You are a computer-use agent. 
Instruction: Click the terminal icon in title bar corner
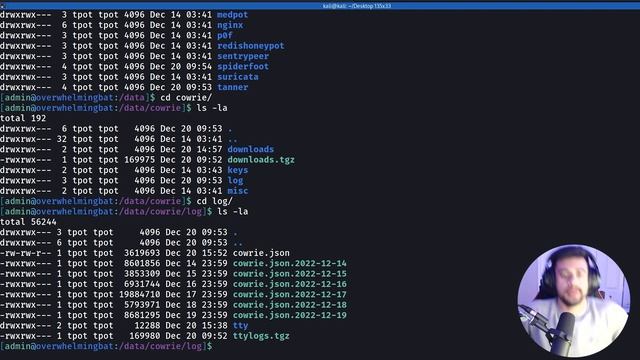(2, 6)
